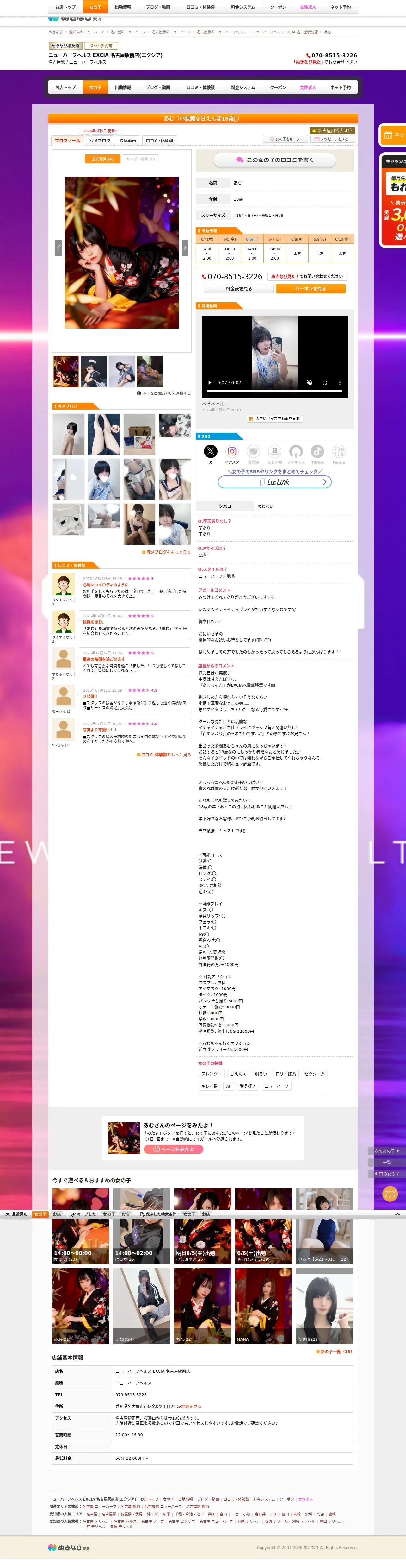Open the 一覧 side button
Image resolution: width=406 pixels, height=1568 pixels.
(386, 1162)
